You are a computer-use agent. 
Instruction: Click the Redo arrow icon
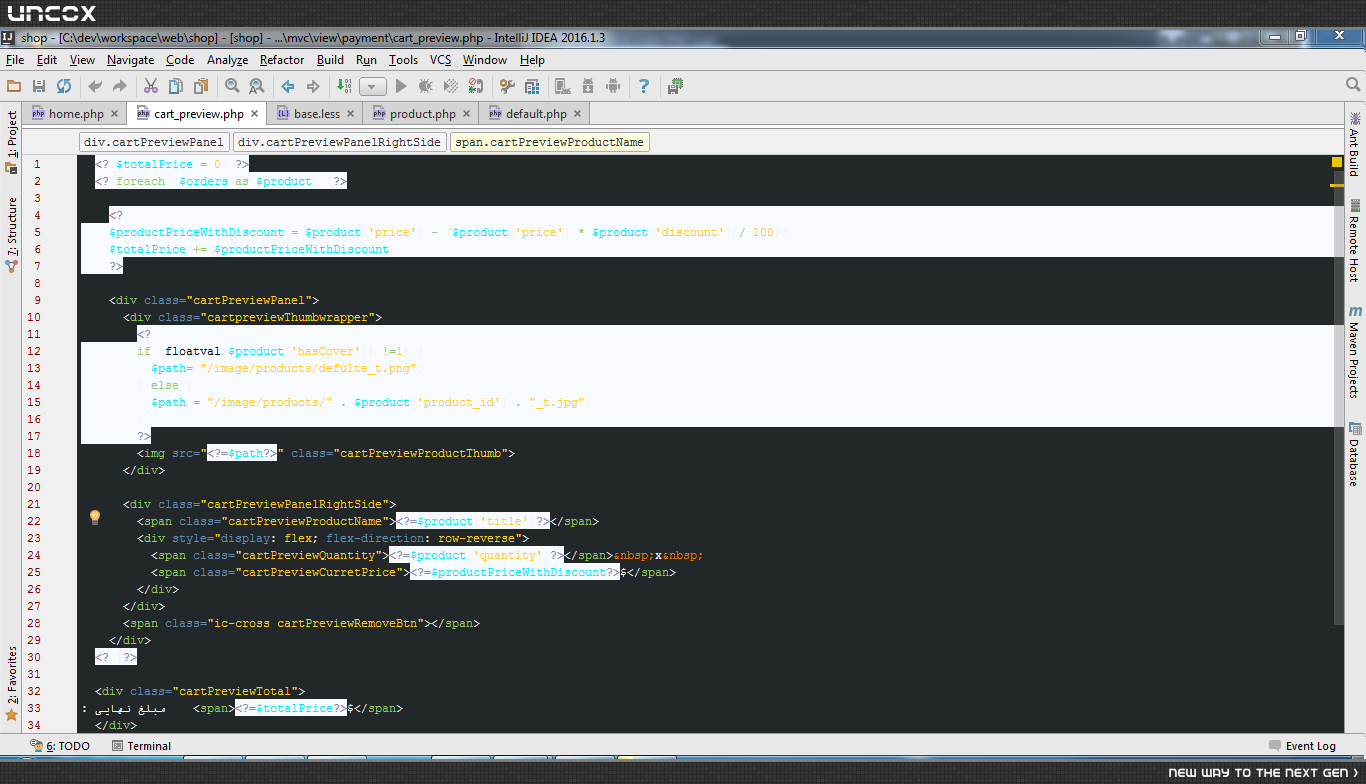120,87
